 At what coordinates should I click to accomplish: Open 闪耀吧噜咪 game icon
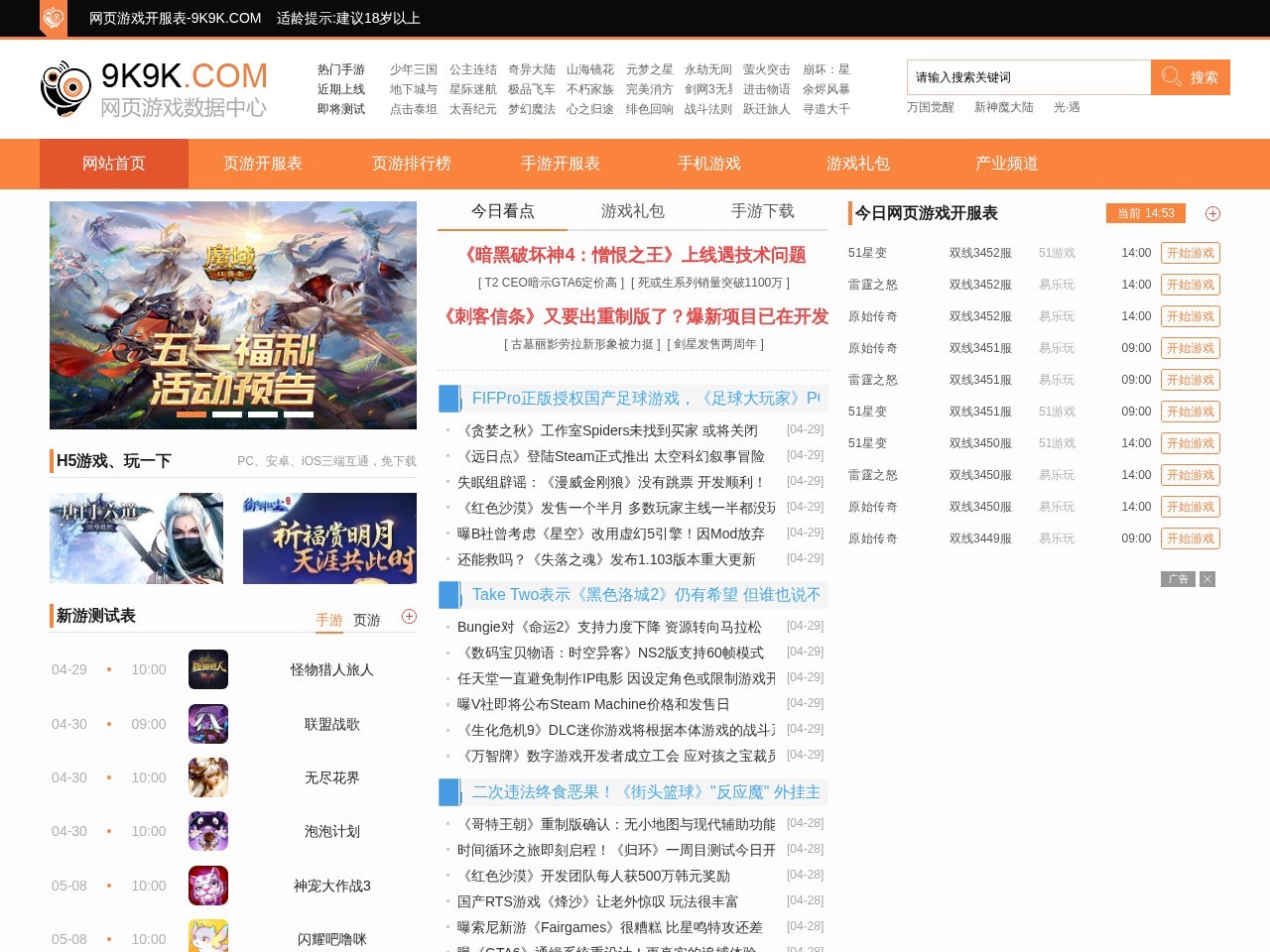pos(208,937)
